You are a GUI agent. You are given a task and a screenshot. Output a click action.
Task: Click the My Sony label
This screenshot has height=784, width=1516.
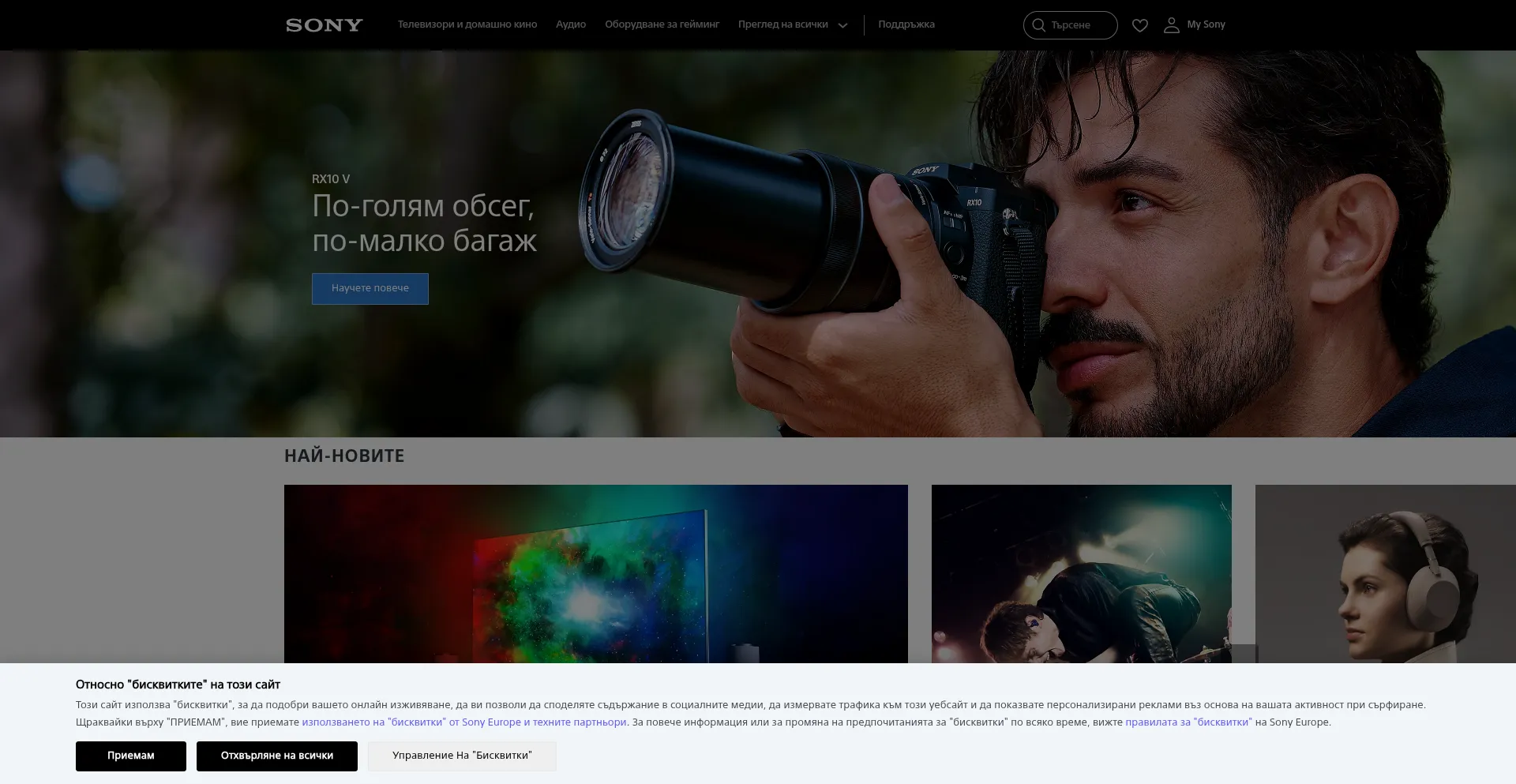point(1206,24)
